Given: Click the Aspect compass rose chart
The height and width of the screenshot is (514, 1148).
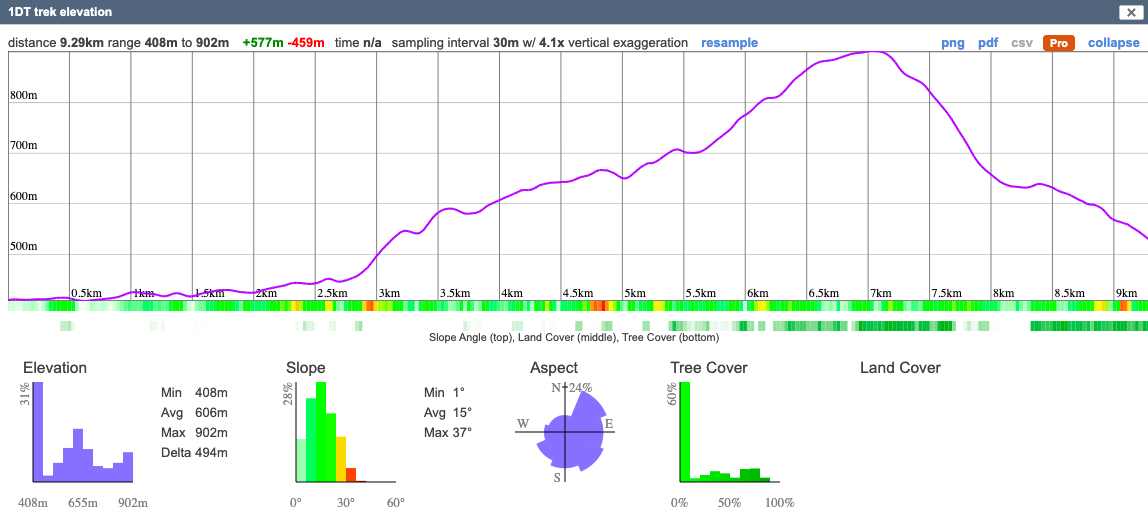Looking at the screenshot, I should coord(565,431).
